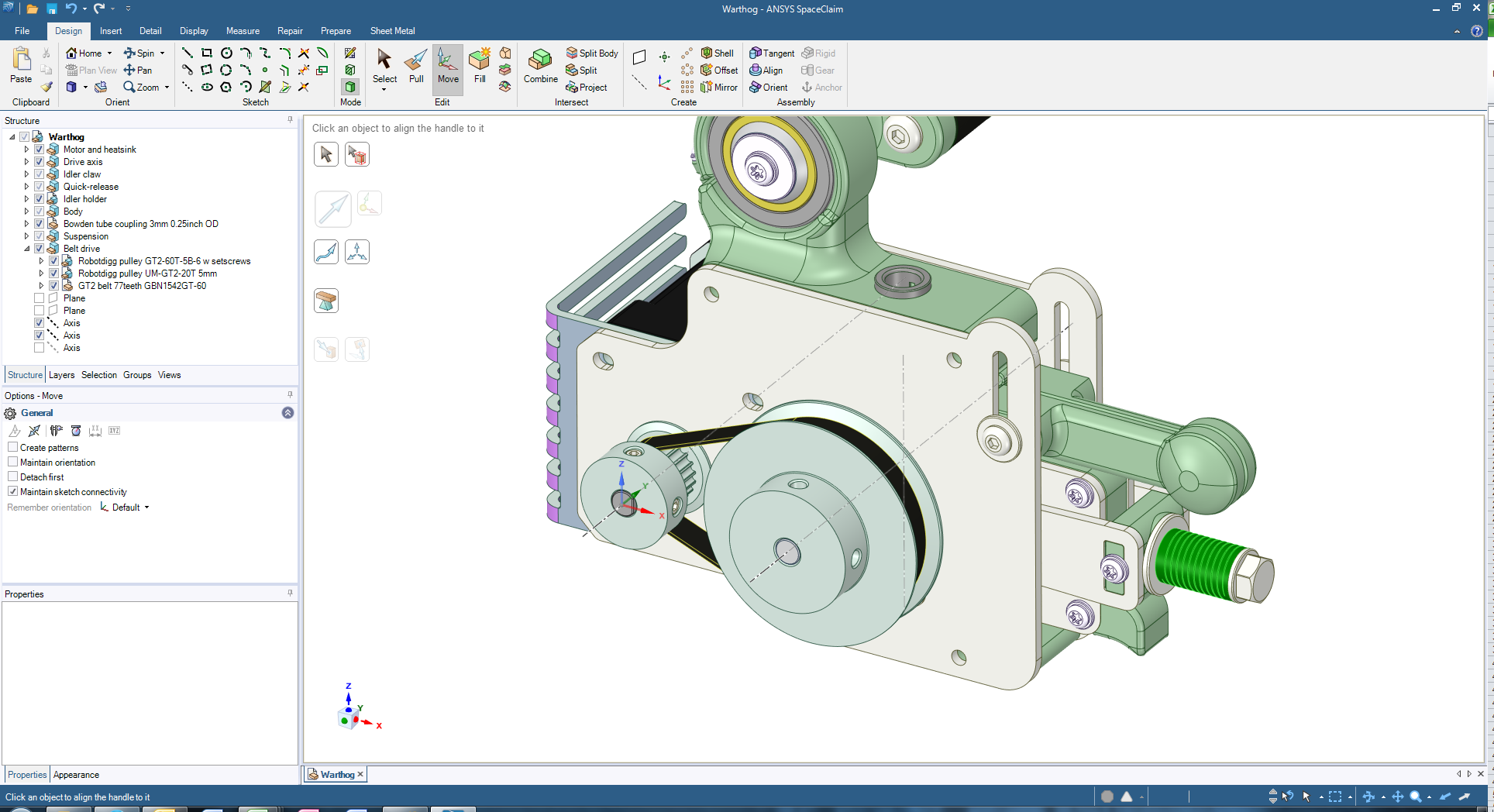Screen dimensions: 1494x812
Task: Click the Paste clipboard icon
Action: pos(21,65)
